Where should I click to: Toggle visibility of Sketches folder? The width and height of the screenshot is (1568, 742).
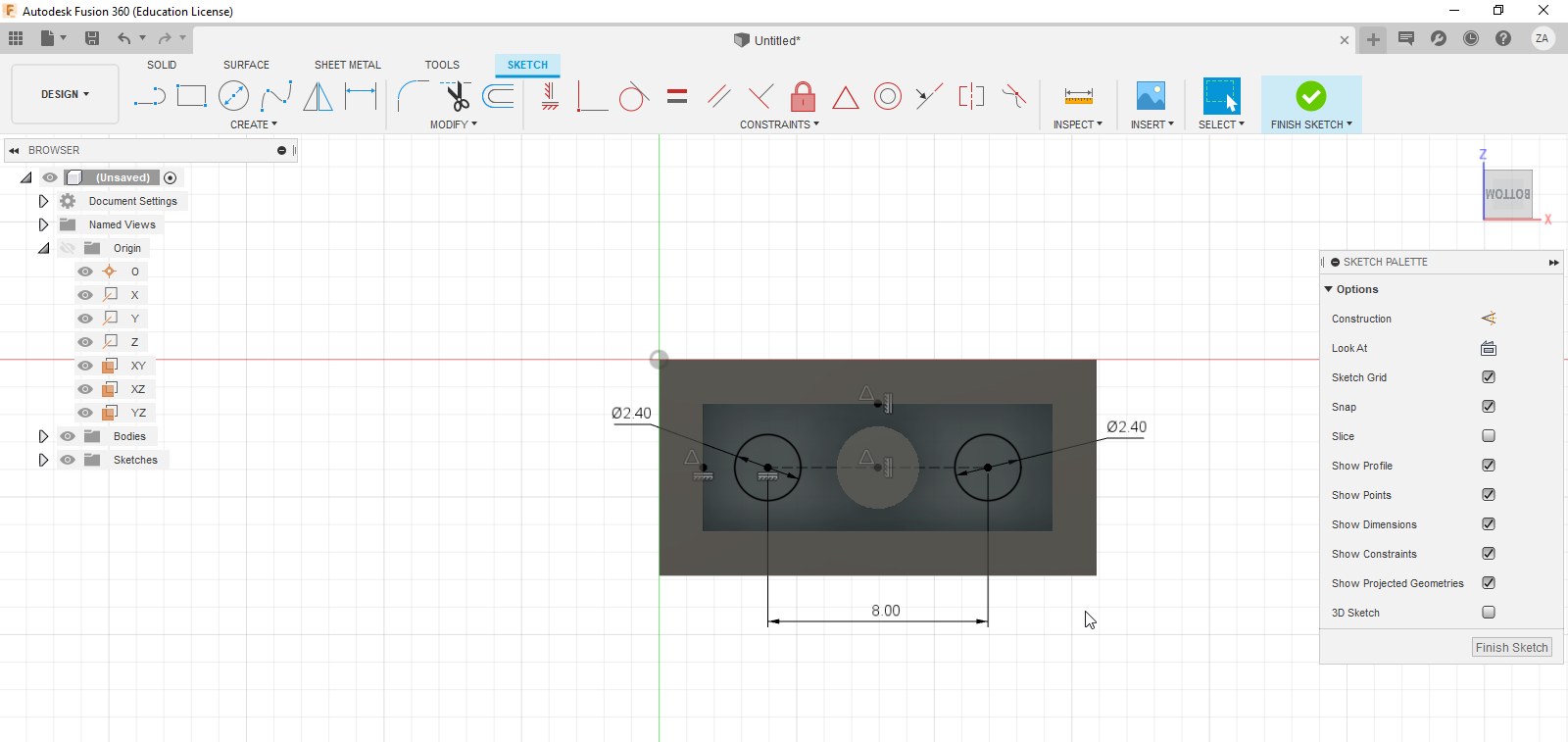(x=68, y=460)
